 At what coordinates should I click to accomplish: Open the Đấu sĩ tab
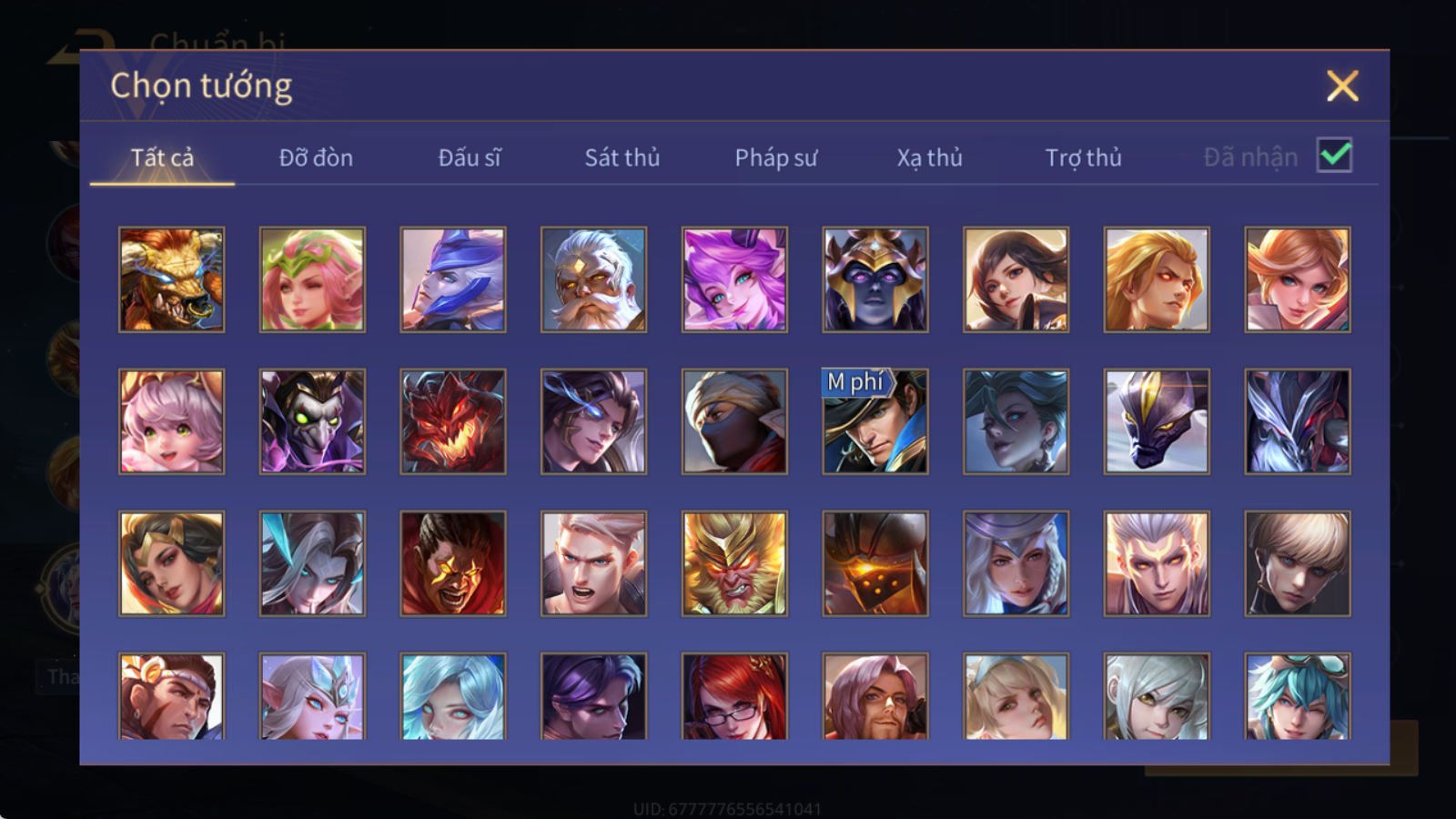click(x=470, y=157)
